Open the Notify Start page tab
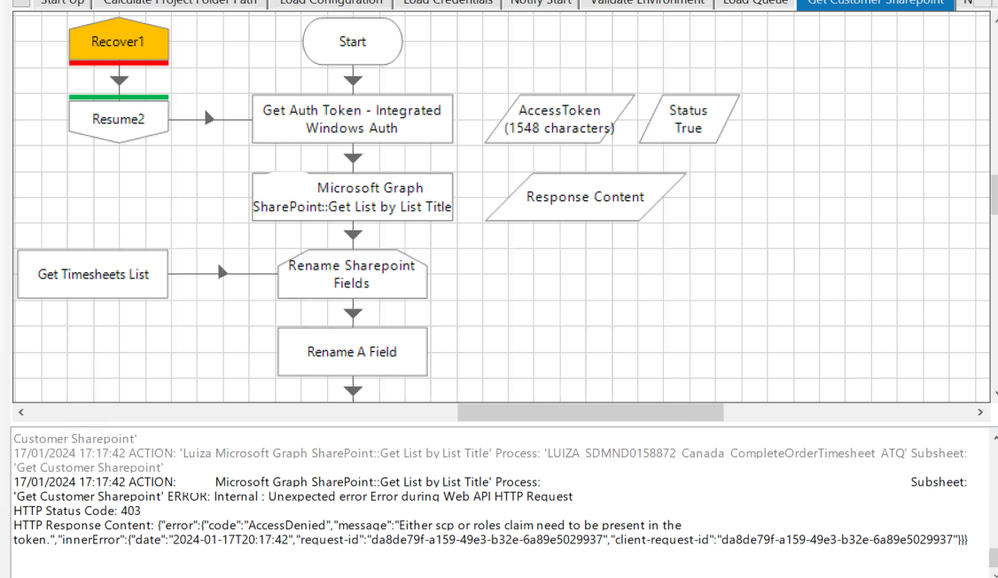This screenshot has width=998, height=578. (x=540, y=3)
